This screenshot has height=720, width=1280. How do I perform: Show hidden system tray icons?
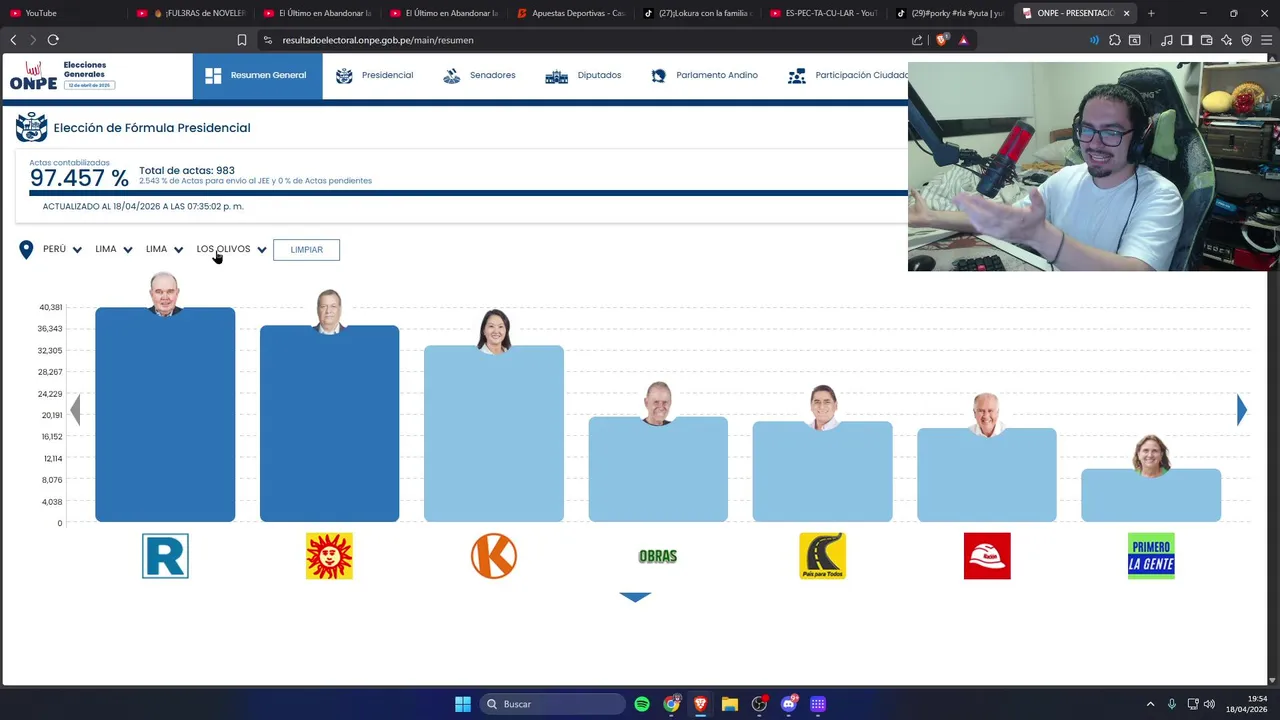tap(1150, 704)
